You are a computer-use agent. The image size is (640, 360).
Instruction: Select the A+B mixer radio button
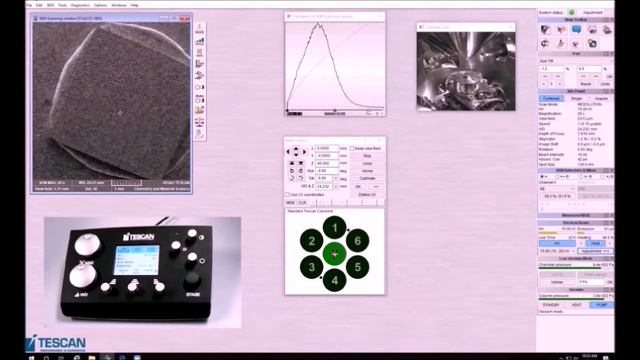tap(558, 177)
